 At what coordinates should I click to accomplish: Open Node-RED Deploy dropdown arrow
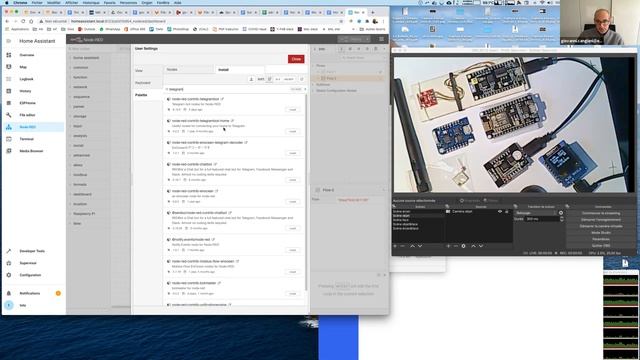point(367,39)
